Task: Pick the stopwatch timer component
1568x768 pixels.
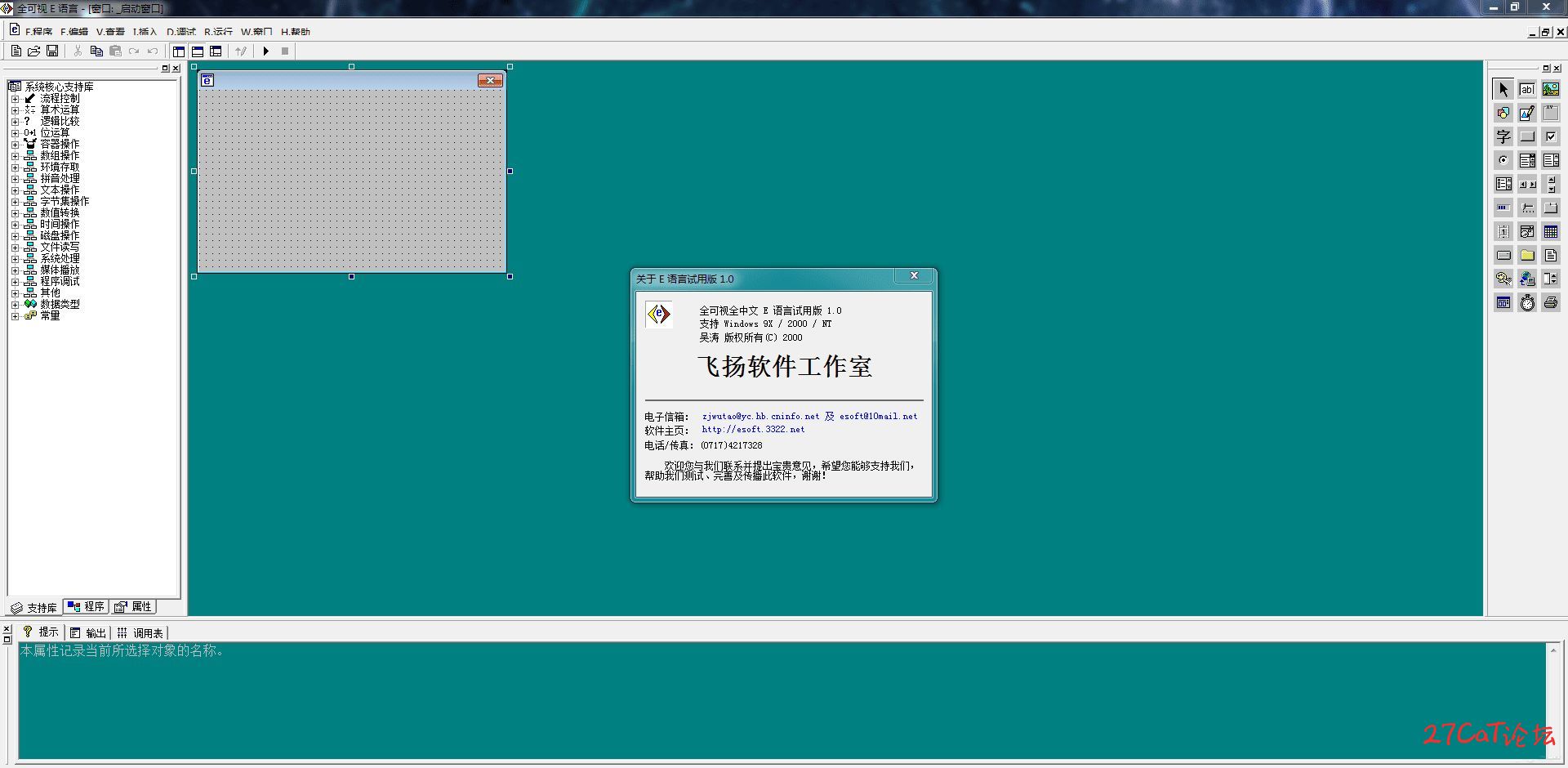Action: [1527, 302]
